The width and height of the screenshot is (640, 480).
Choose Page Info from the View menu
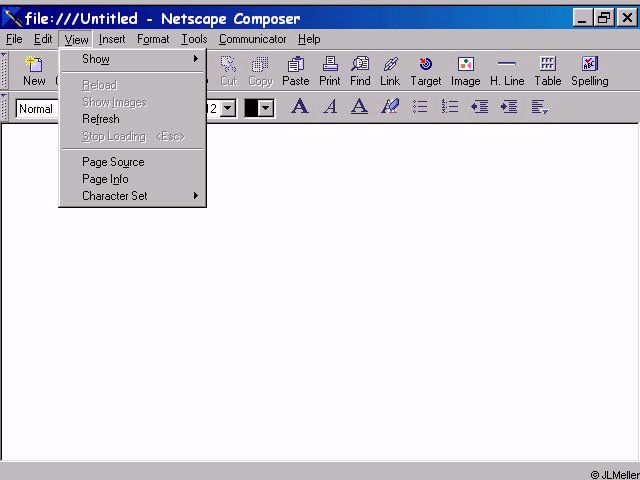pos(132,179)
